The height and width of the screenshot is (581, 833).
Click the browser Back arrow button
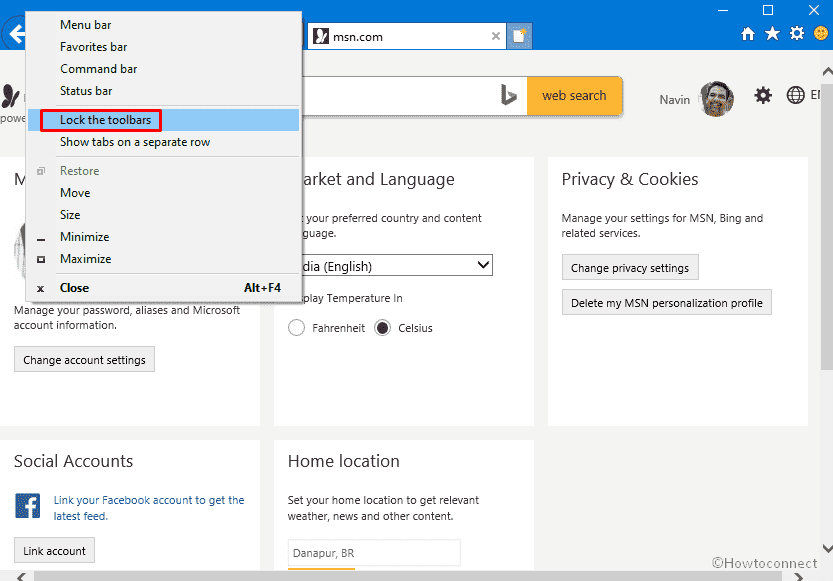pos(15,34)
